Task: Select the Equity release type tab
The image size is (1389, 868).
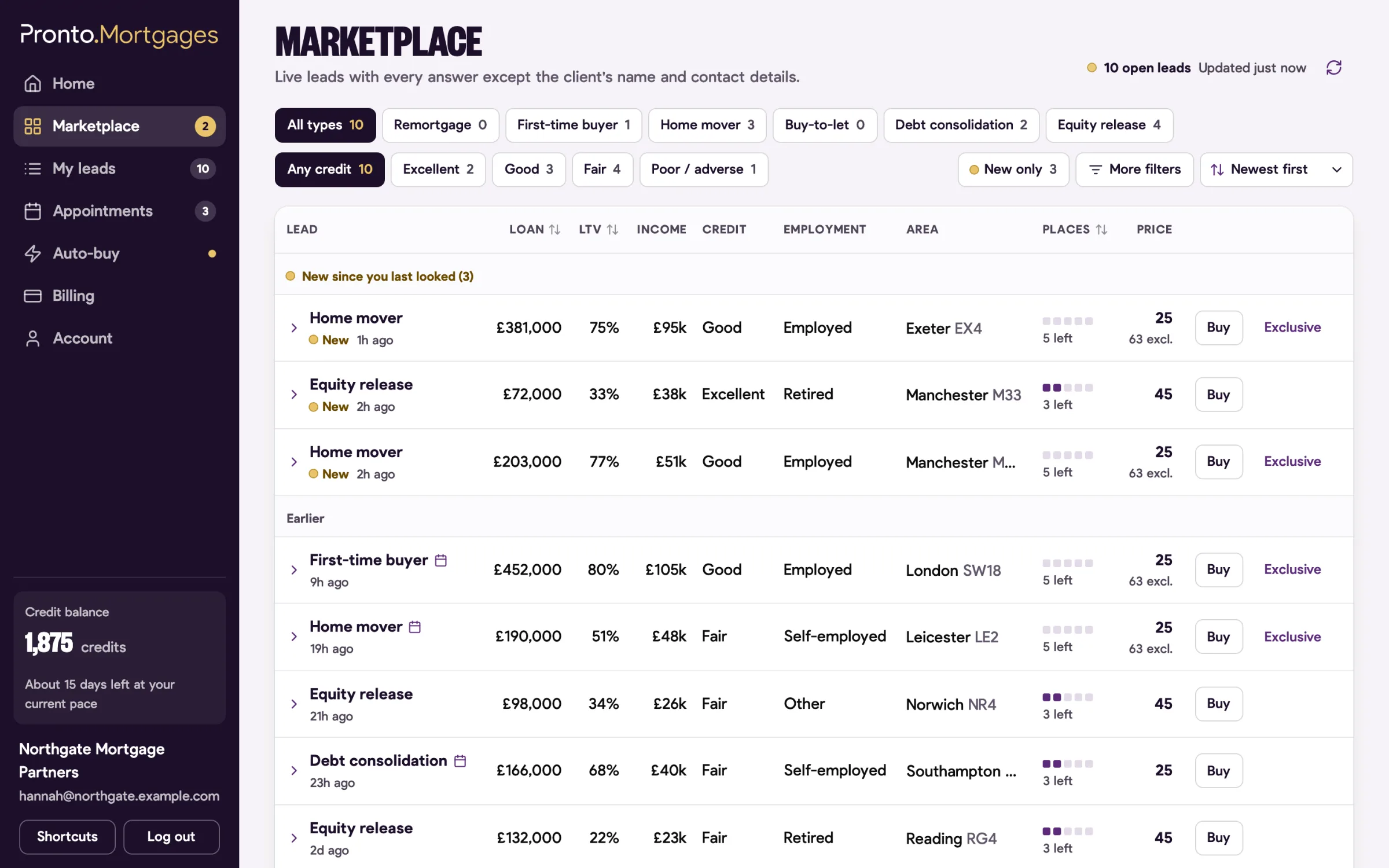Action: pos(1109,125)
